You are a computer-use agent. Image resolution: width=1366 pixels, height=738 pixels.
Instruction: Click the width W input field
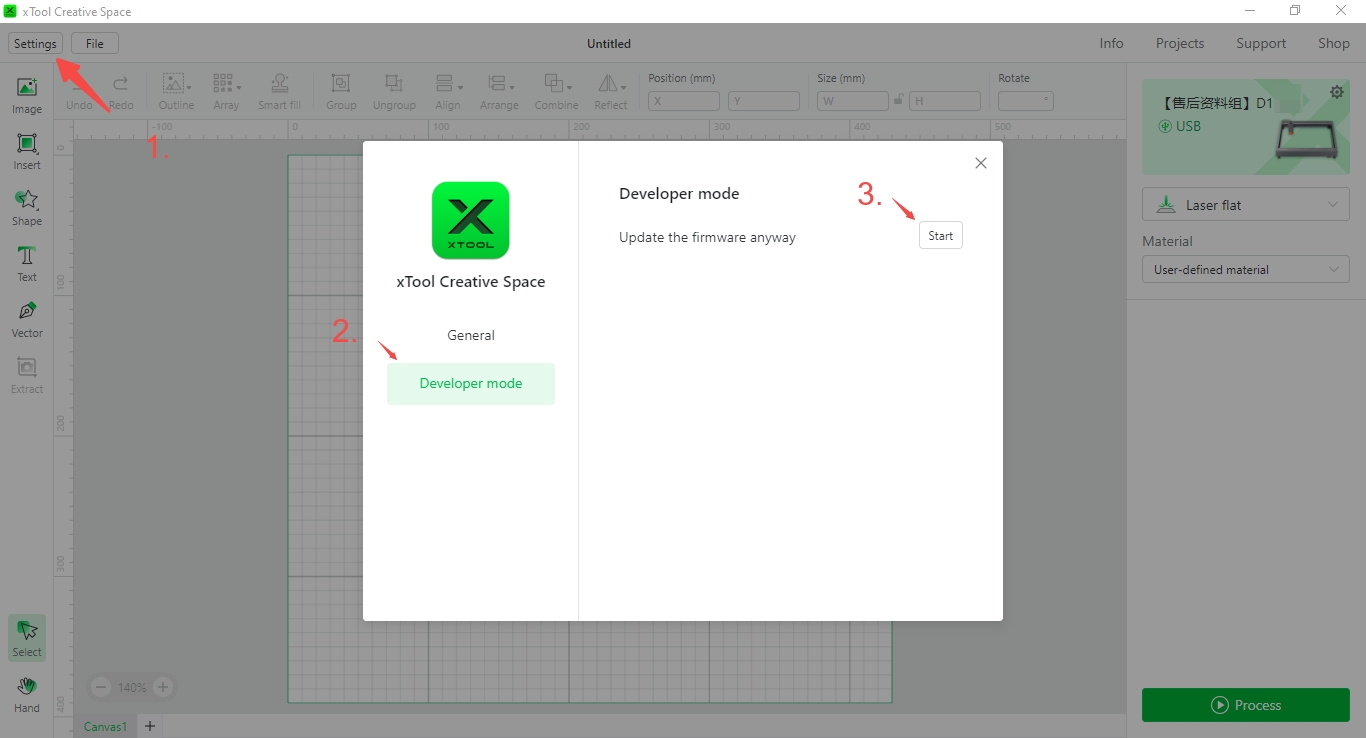[x=853, y=101]
